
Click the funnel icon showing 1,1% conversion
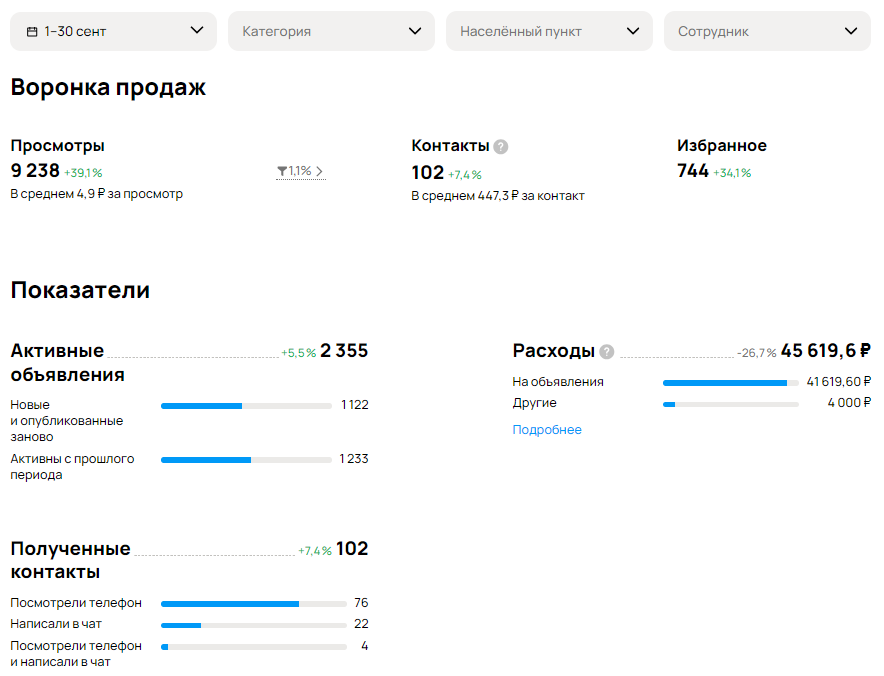pos(282,171)
